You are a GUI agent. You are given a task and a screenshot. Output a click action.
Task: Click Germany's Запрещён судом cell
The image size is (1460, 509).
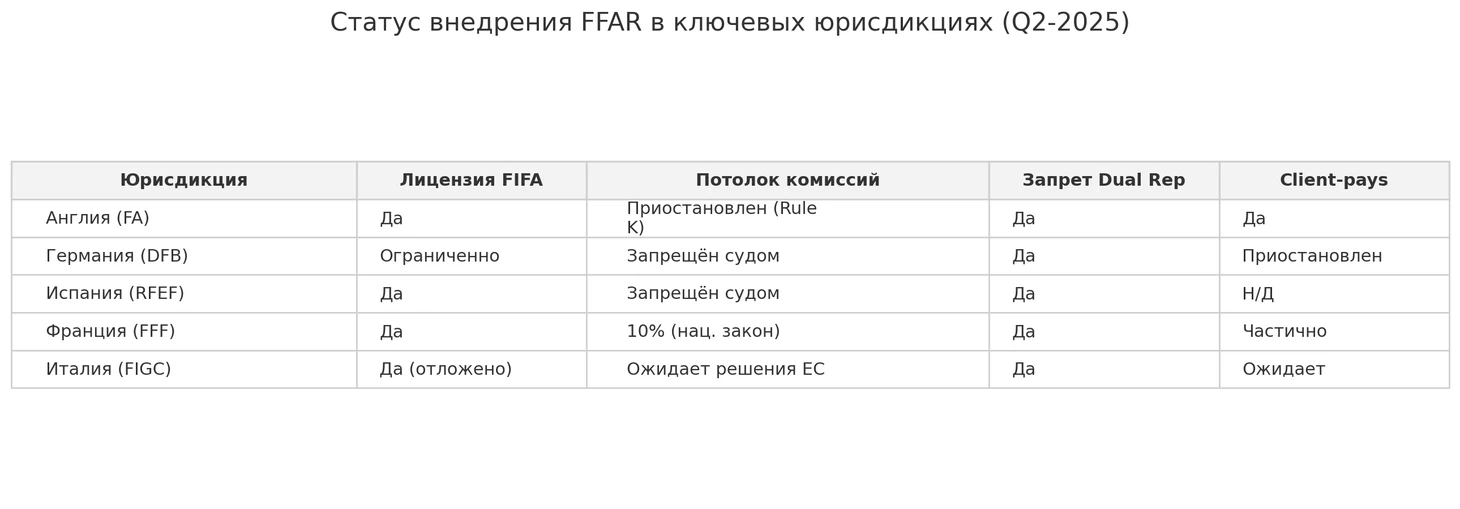703,257
